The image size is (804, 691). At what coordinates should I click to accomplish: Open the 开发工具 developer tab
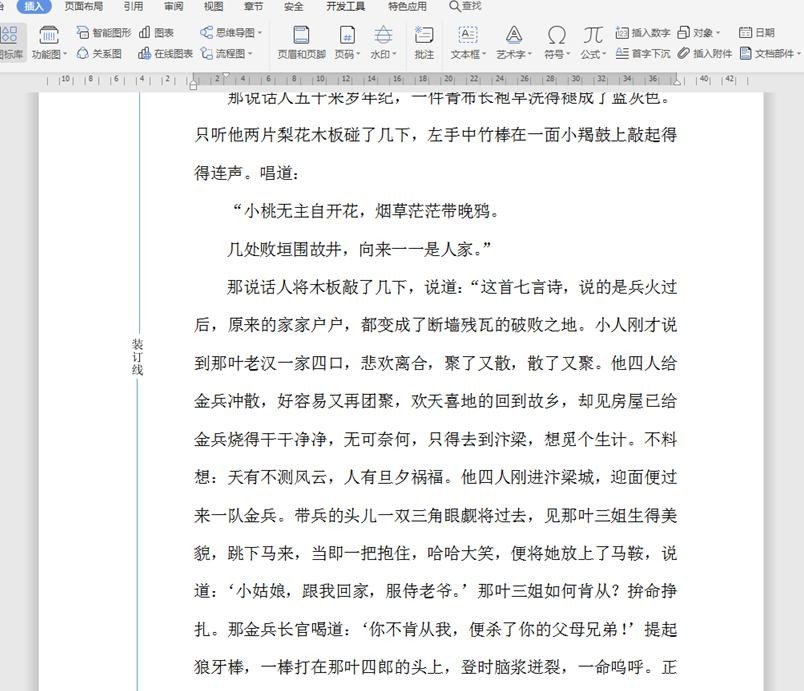point(345,6)
